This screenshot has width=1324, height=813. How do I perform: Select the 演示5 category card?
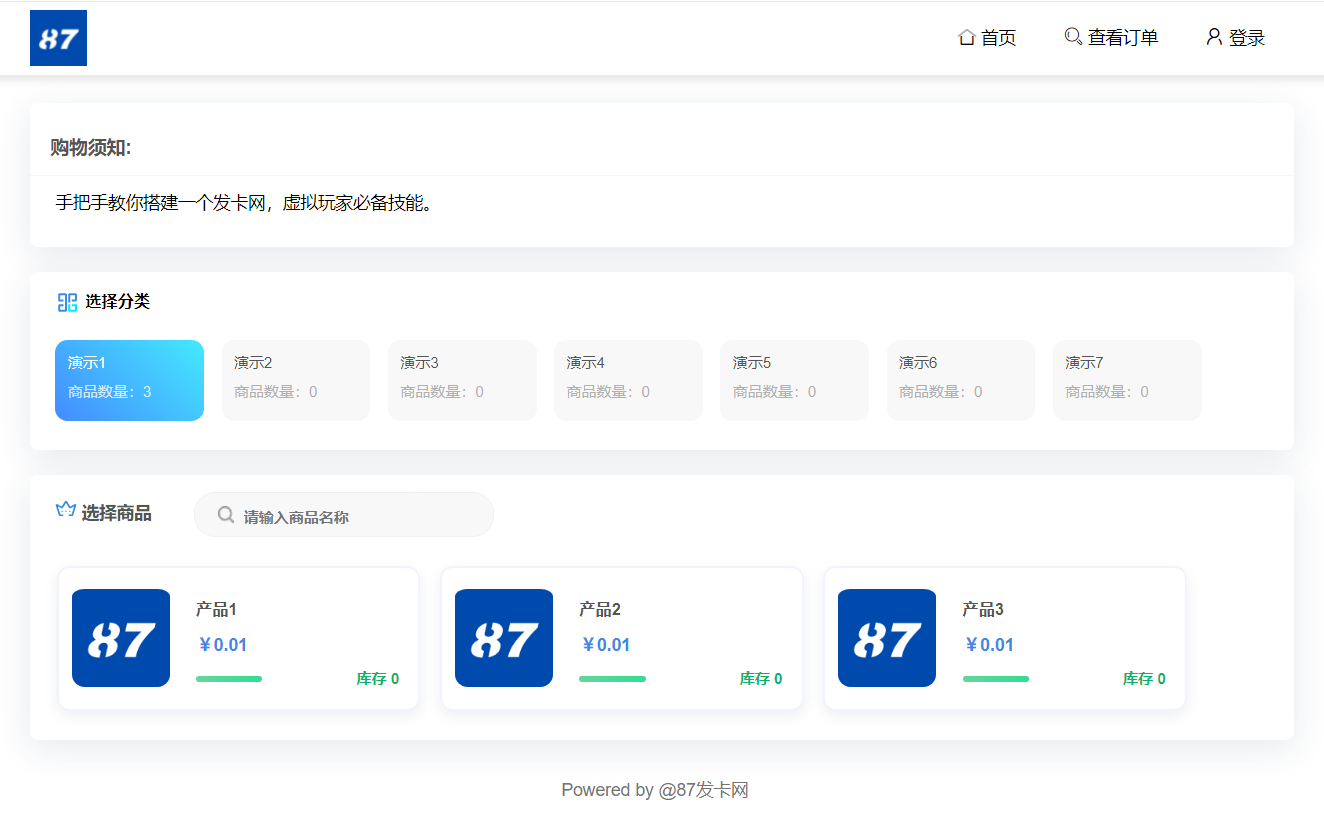[794, 380]
